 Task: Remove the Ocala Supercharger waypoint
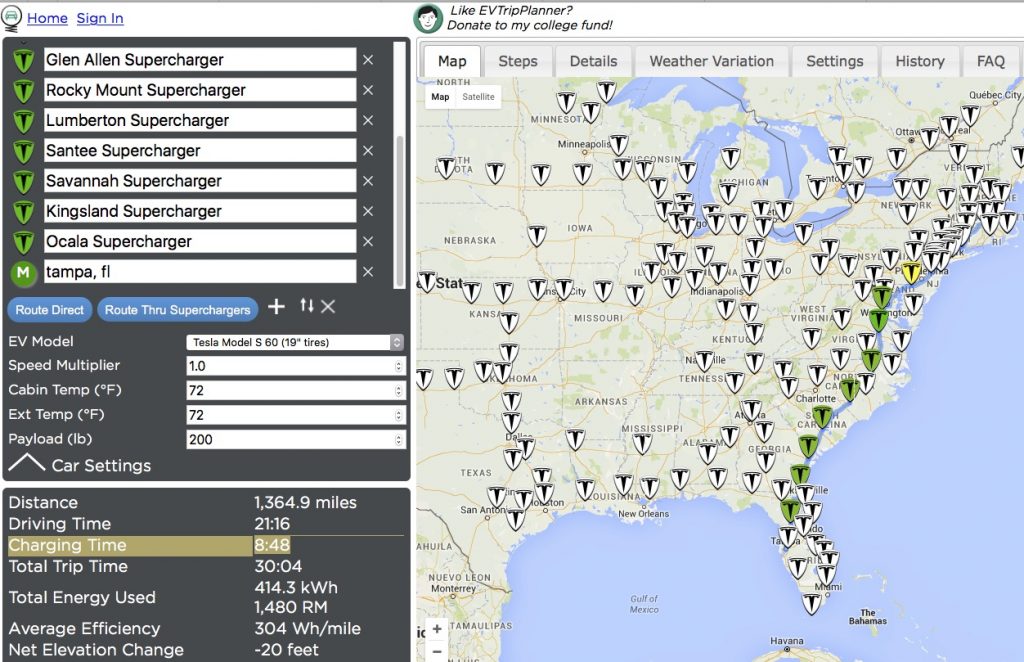tap(368, 242)
